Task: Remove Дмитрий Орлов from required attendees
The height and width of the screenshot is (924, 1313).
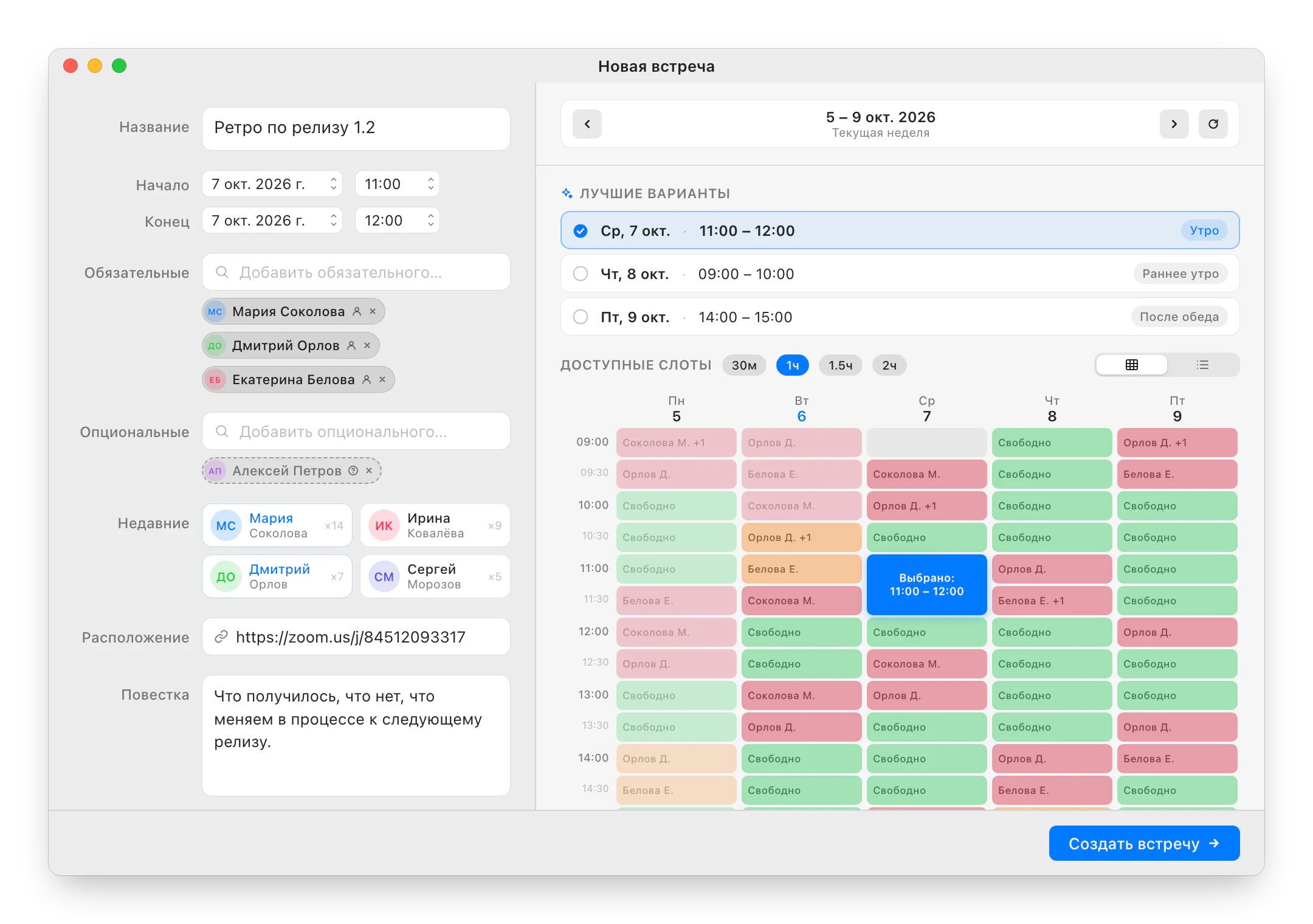Action: click(367, 345)
